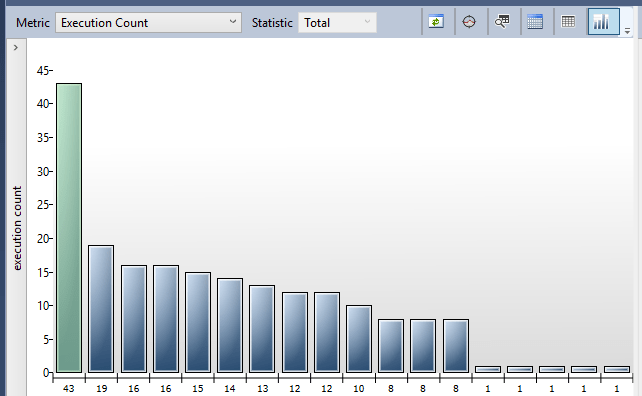Image resolution: width=642 pixels, height=396 pixels.
Task: Click the y-axis tick label 20
Action: pos(43,238)
